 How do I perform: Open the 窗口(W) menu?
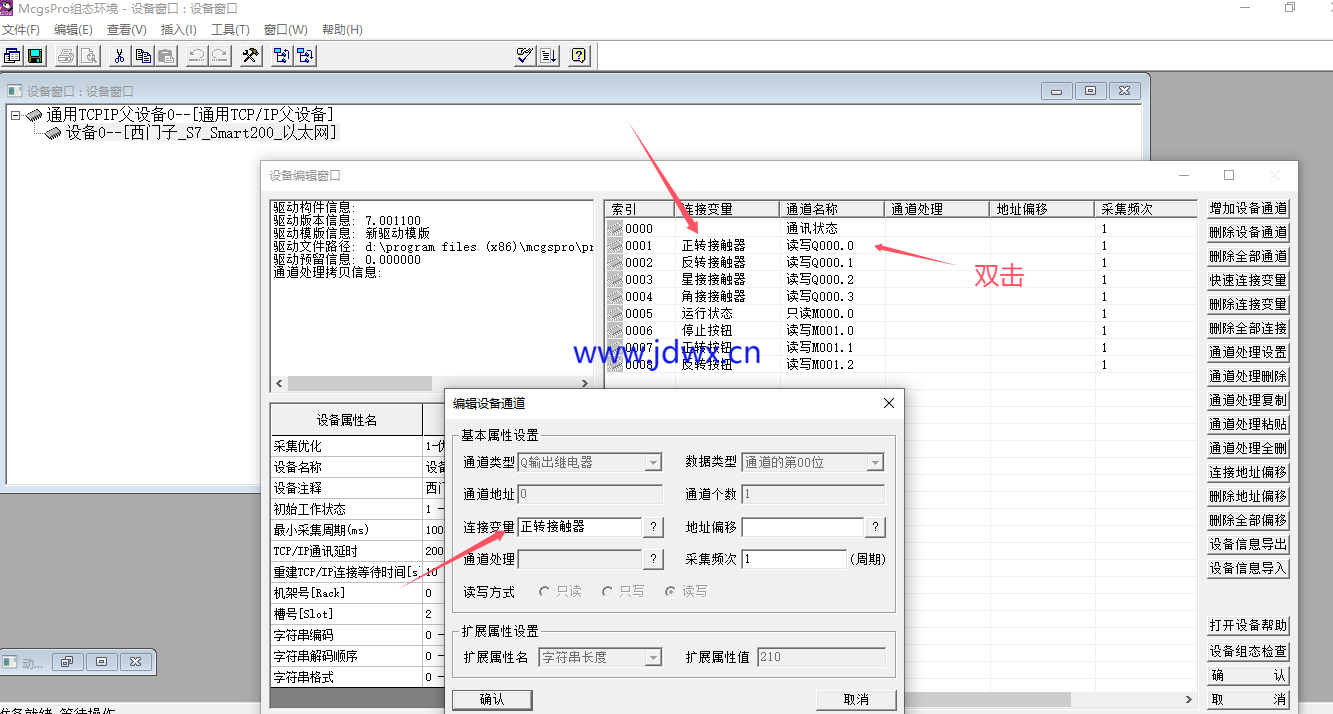(x=286, y=30)
